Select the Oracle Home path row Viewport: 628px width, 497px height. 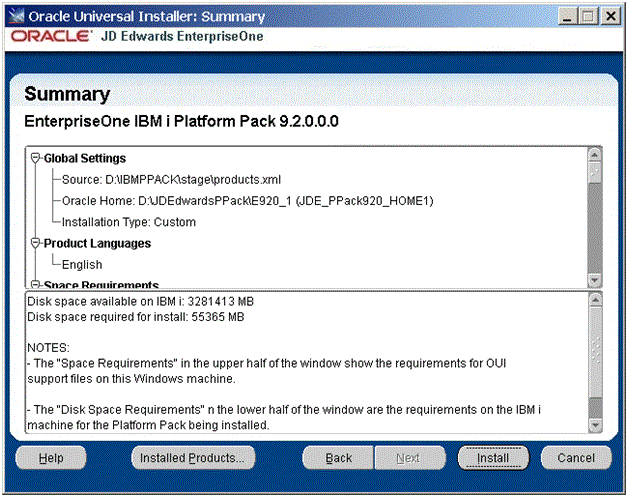tap(248, 201)
